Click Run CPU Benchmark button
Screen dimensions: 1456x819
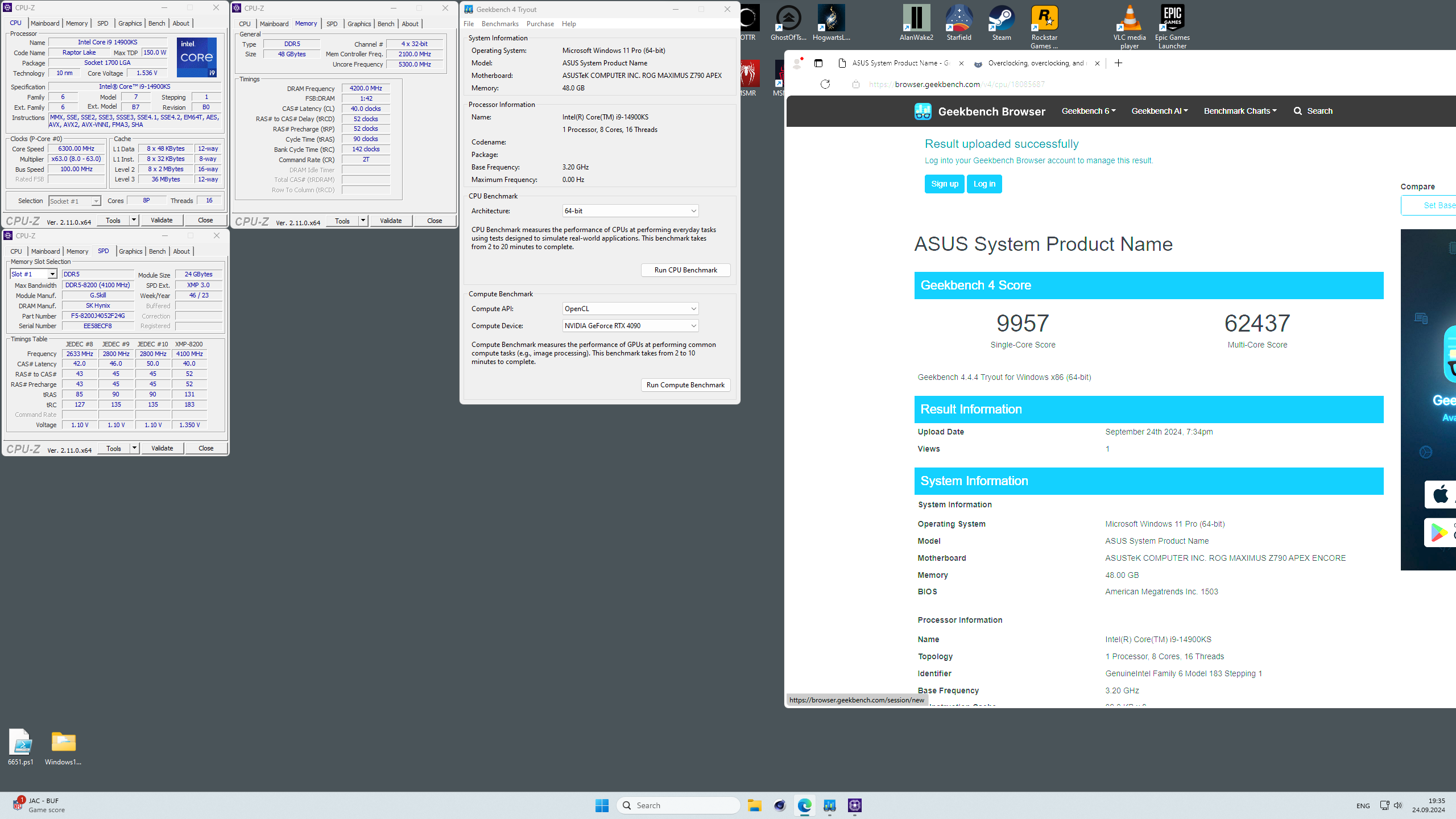(685, 270)
